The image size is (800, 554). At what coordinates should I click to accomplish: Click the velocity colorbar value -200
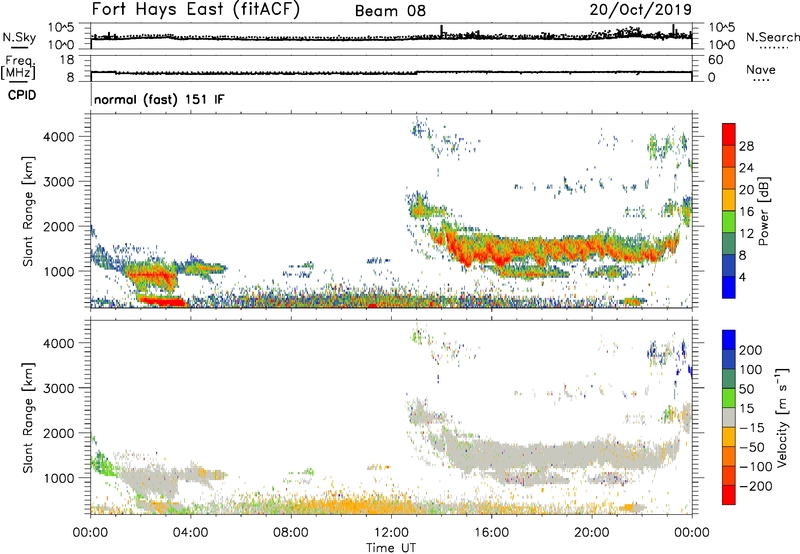tap(755, 486)
